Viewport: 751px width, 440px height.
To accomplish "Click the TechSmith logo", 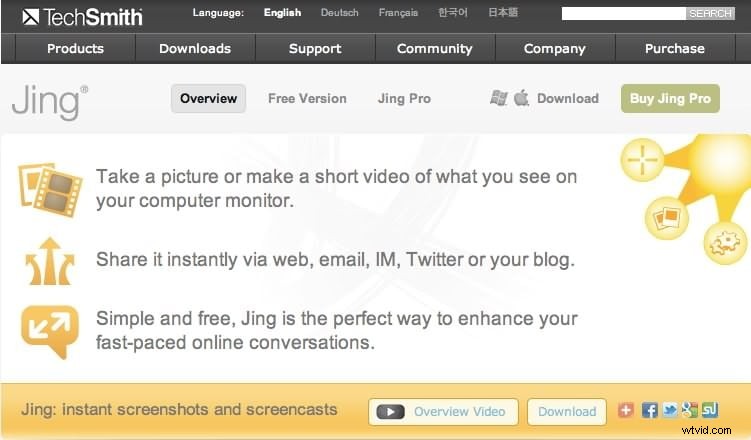I will pos(82,17).
